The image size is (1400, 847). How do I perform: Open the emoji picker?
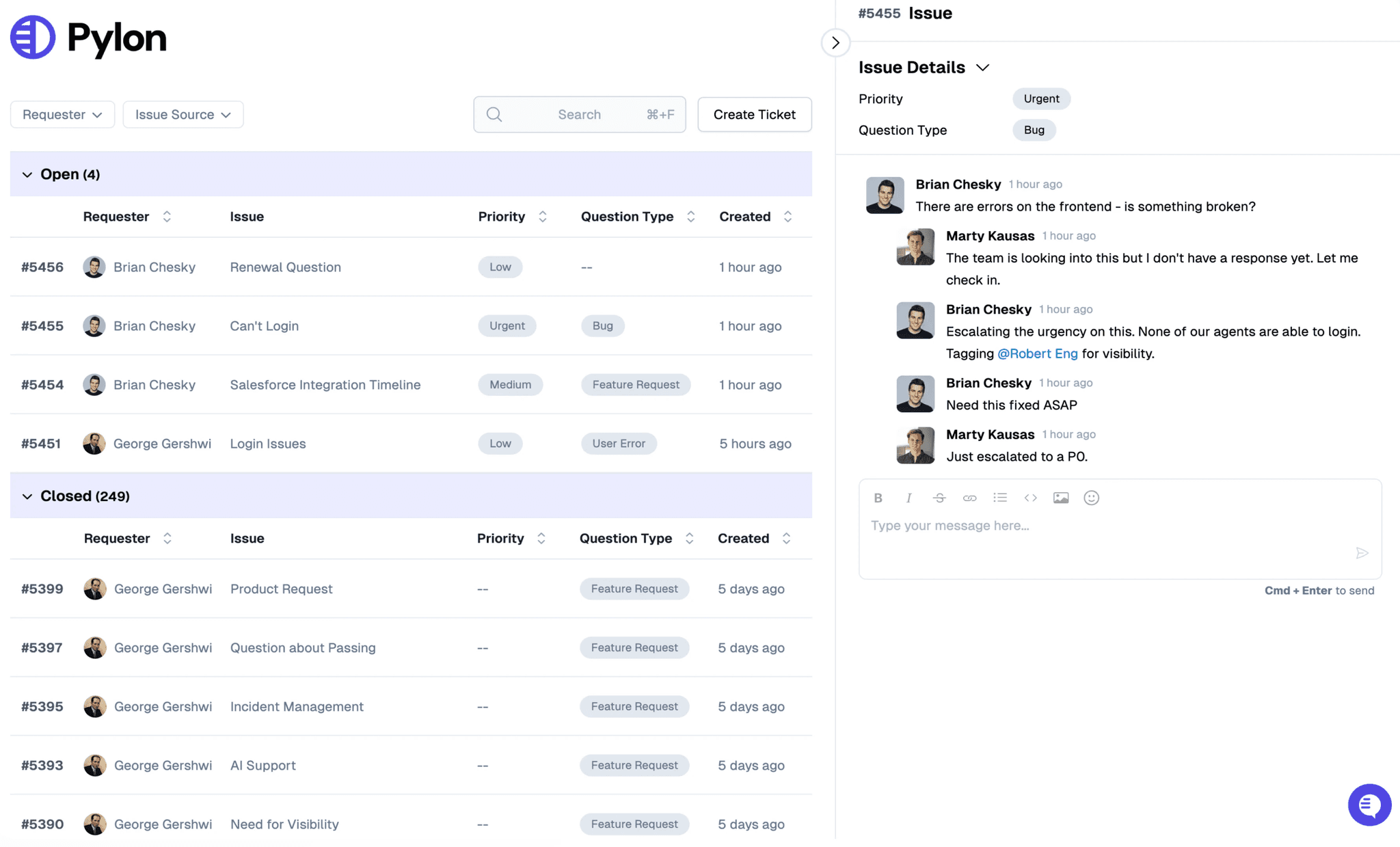coord(1091,498)
